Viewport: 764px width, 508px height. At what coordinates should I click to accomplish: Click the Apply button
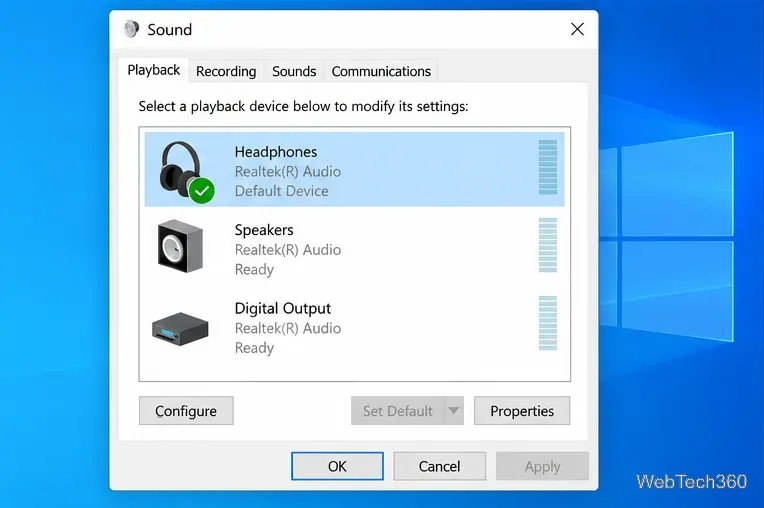[x=542, y=466]
